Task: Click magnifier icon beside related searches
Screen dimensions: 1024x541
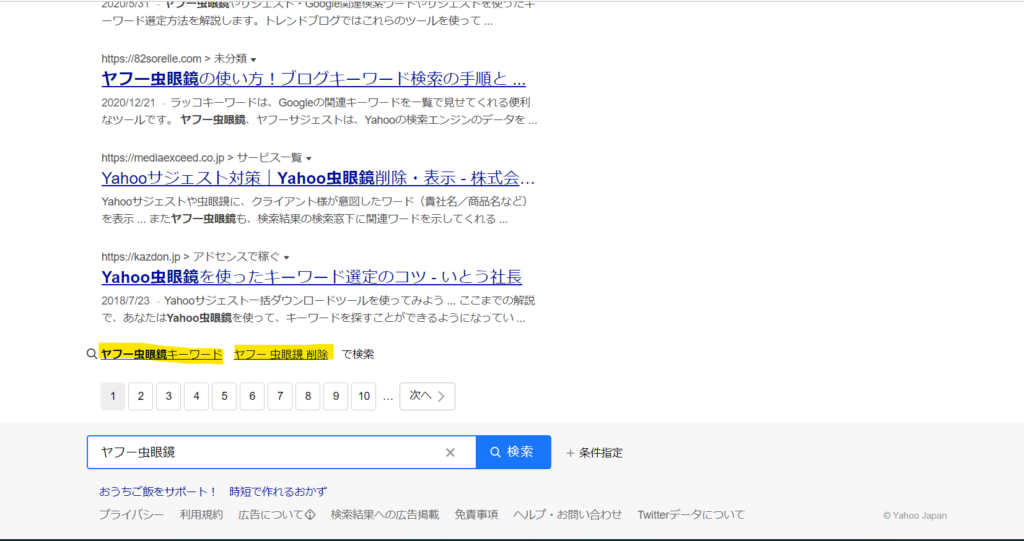Action: click(91, 354)
